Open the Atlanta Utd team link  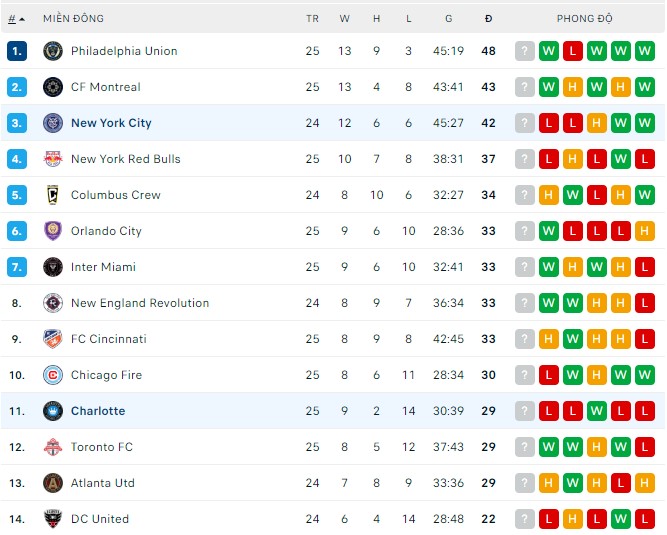103,483
